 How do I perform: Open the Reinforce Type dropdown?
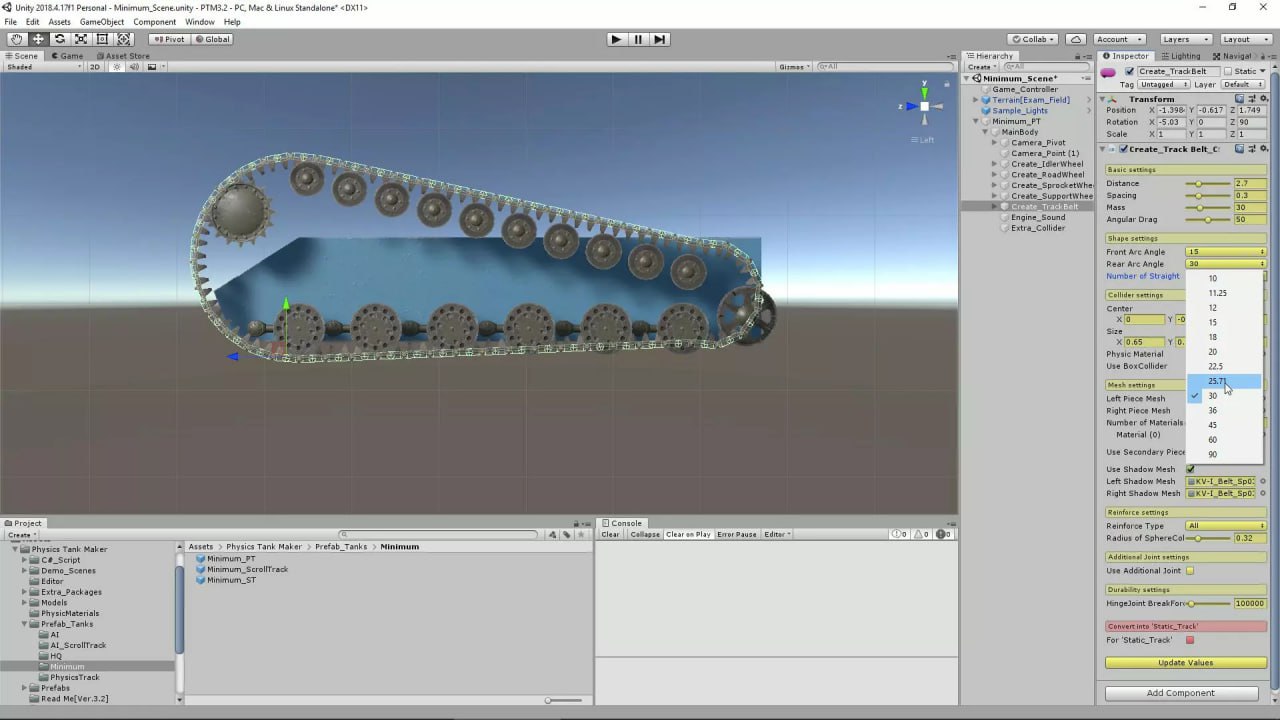[x=1225, y=525]
